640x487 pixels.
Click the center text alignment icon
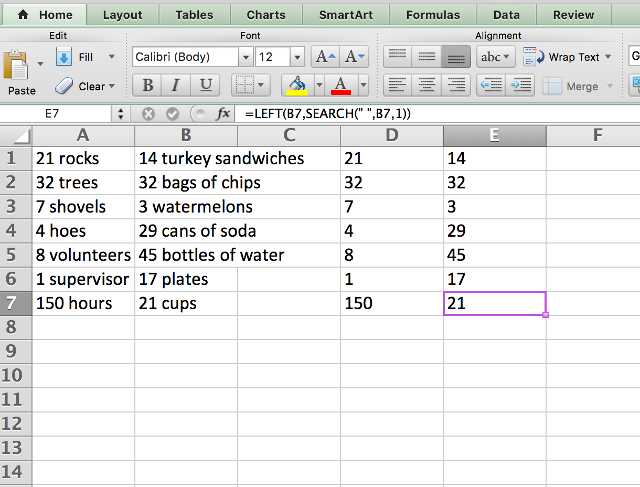point(427,85)
